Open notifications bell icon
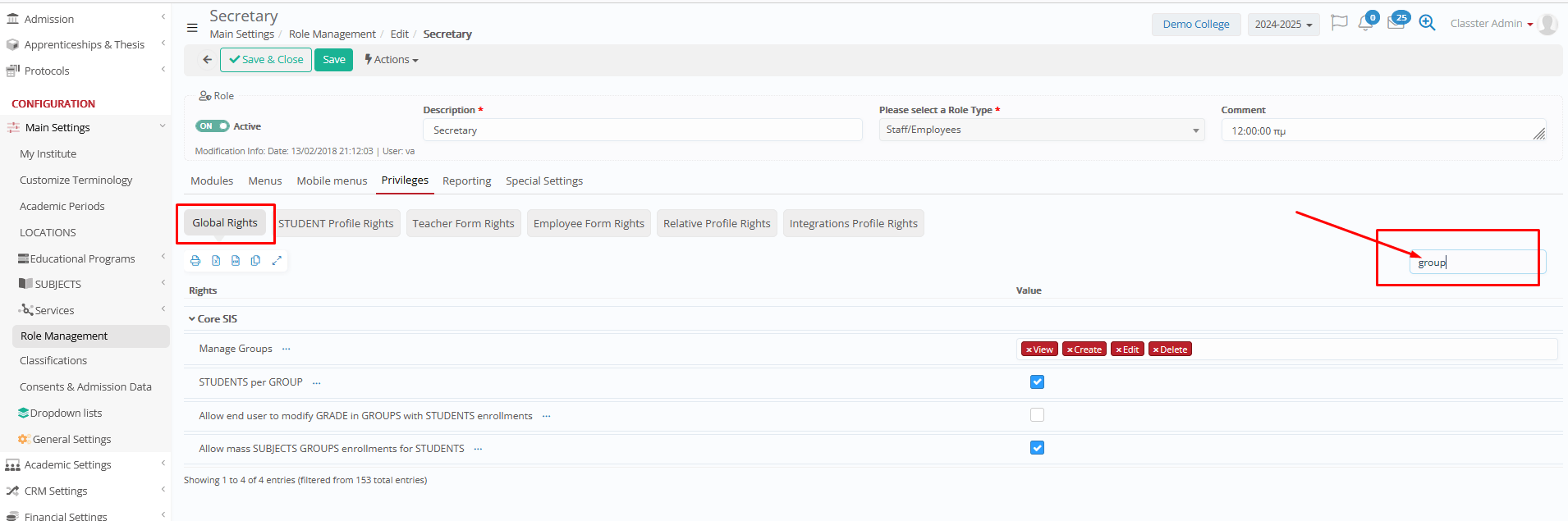 [x=1365, y=23]
